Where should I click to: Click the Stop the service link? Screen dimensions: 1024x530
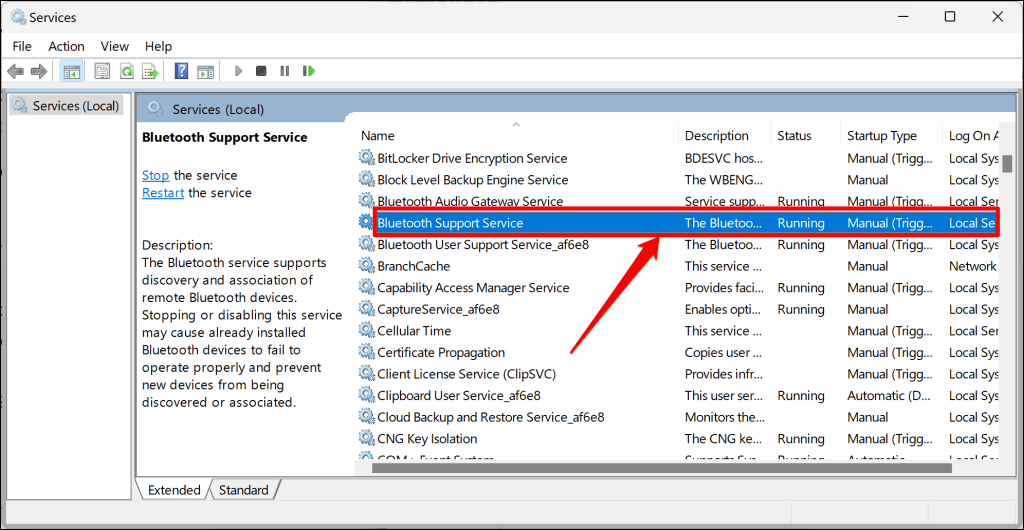(155, 175)
